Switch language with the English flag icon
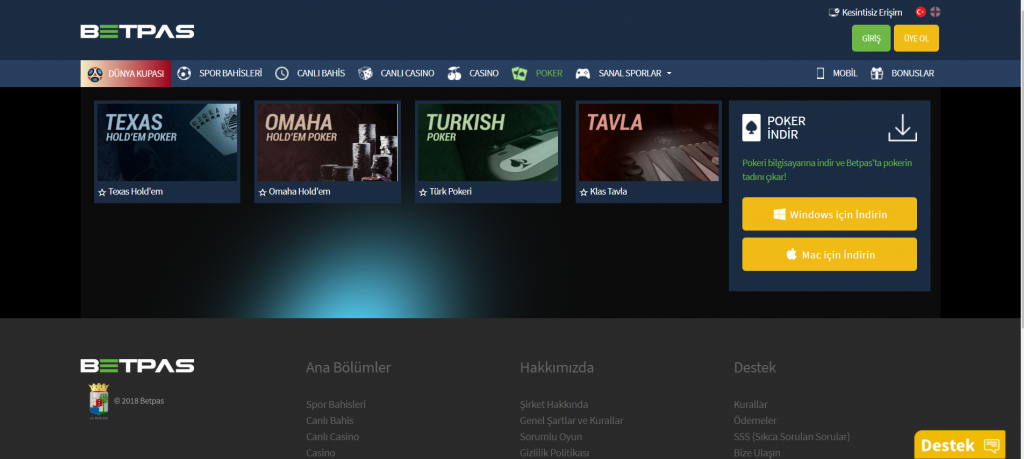This screenshot has width=1024, height=459. point(935,12)
